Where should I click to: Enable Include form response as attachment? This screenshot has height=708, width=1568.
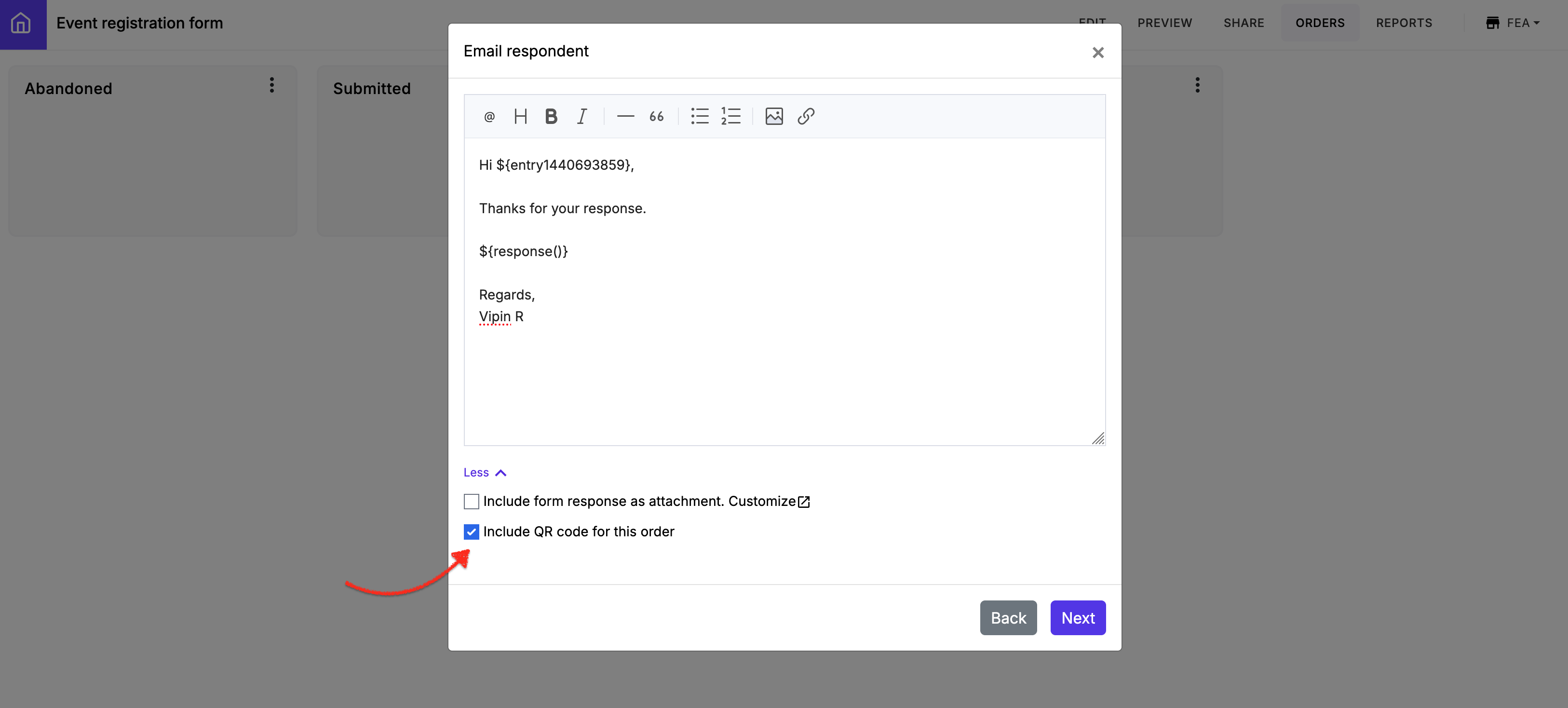(471, 501)
